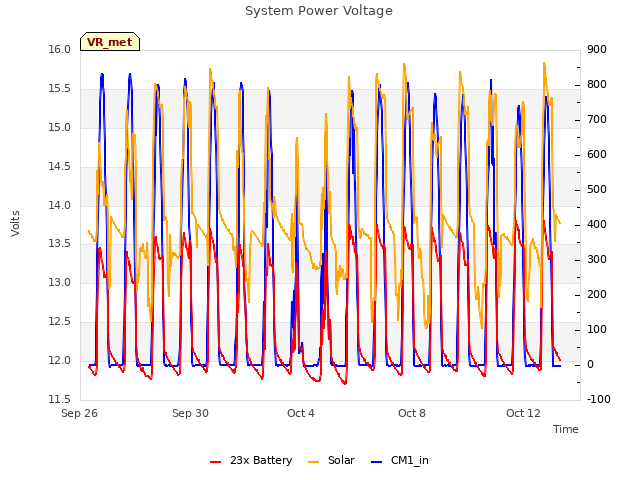Image resolution: width=640 pixels, height=480 pixels.
Task: Click the 600 right axis value
Action: [597, 155]
